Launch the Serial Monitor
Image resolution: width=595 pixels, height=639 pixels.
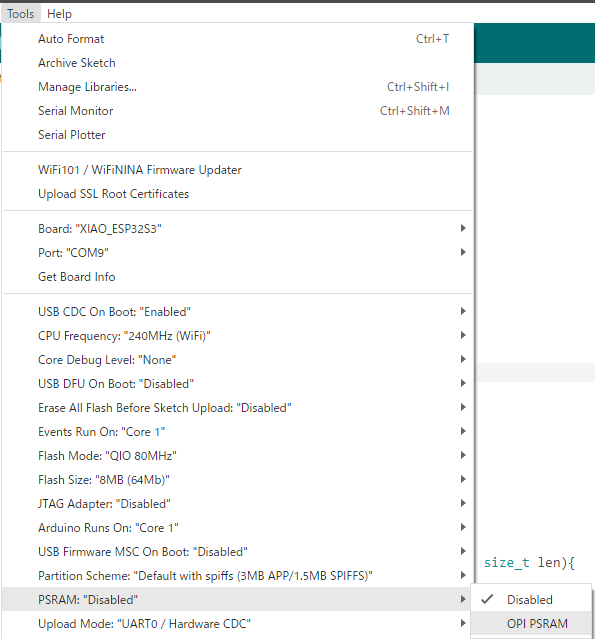tap(238, 111)
